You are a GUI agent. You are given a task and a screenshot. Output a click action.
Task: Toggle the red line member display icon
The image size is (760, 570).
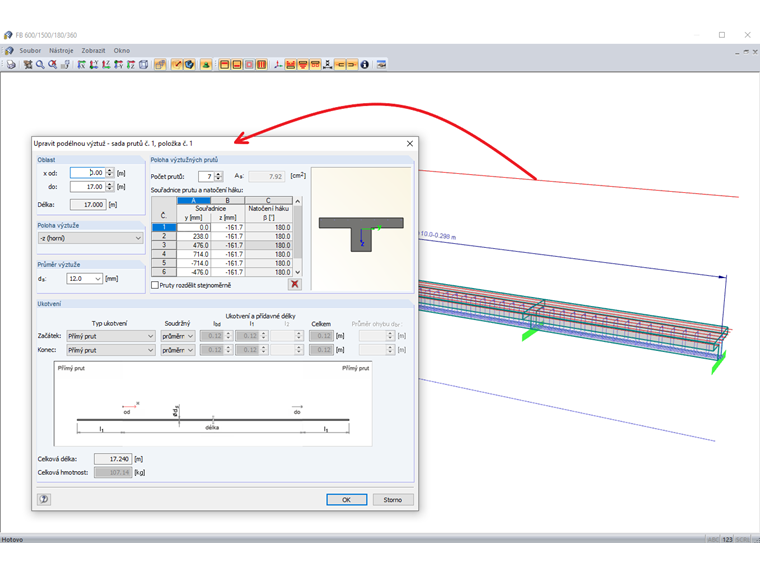pyautogui.click(x=177, y=64)
